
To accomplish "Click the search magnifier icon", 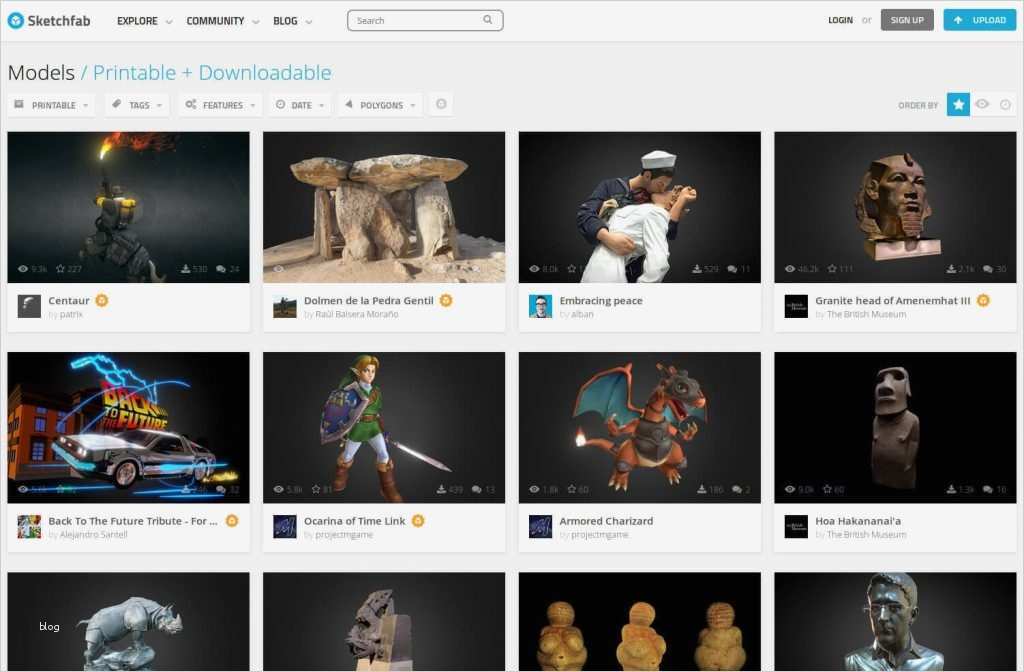I will pyautogui.click(x=487, y=20).
